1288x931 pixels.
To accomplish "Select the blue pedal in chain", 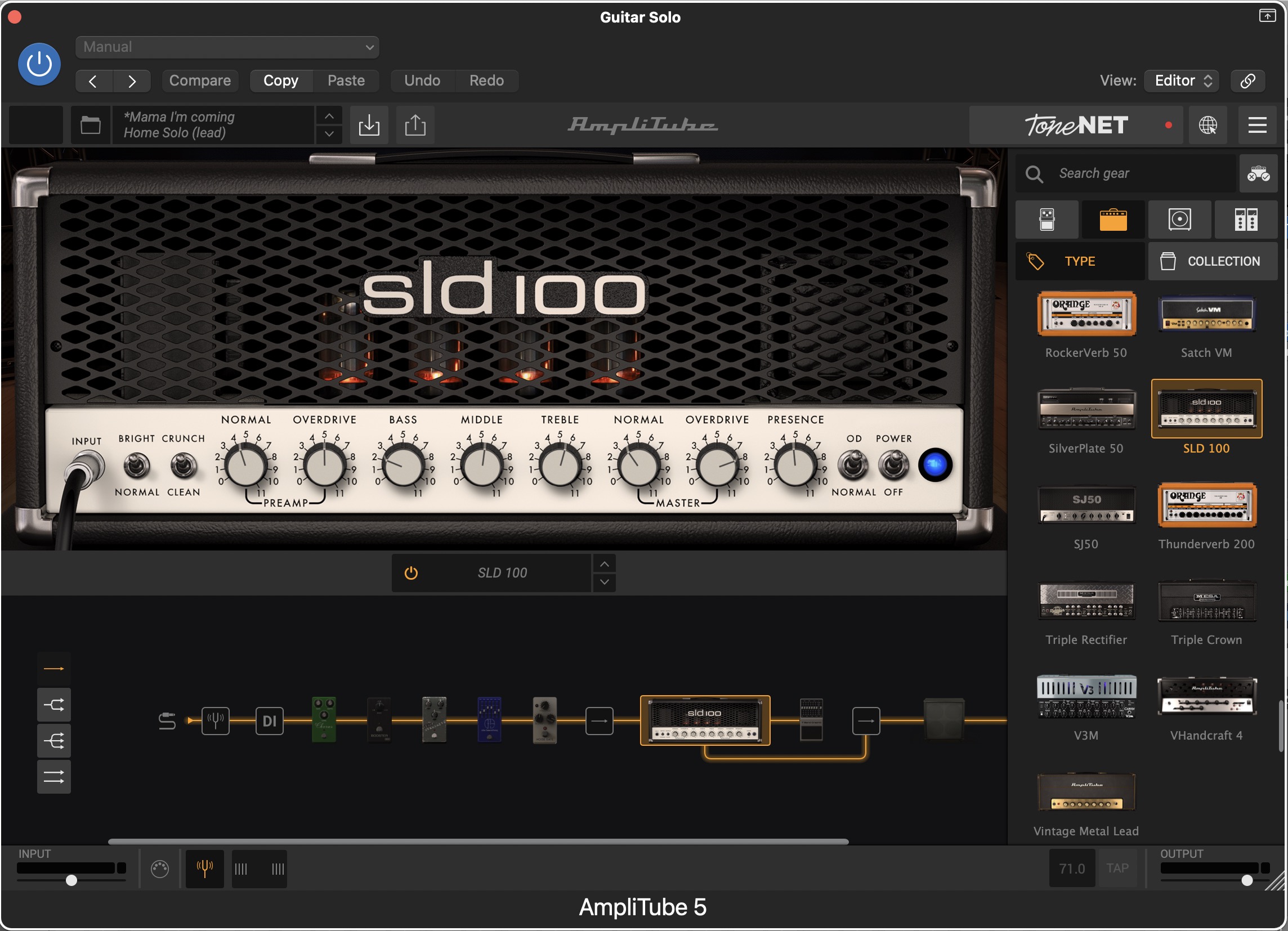I will pos(489,720).
